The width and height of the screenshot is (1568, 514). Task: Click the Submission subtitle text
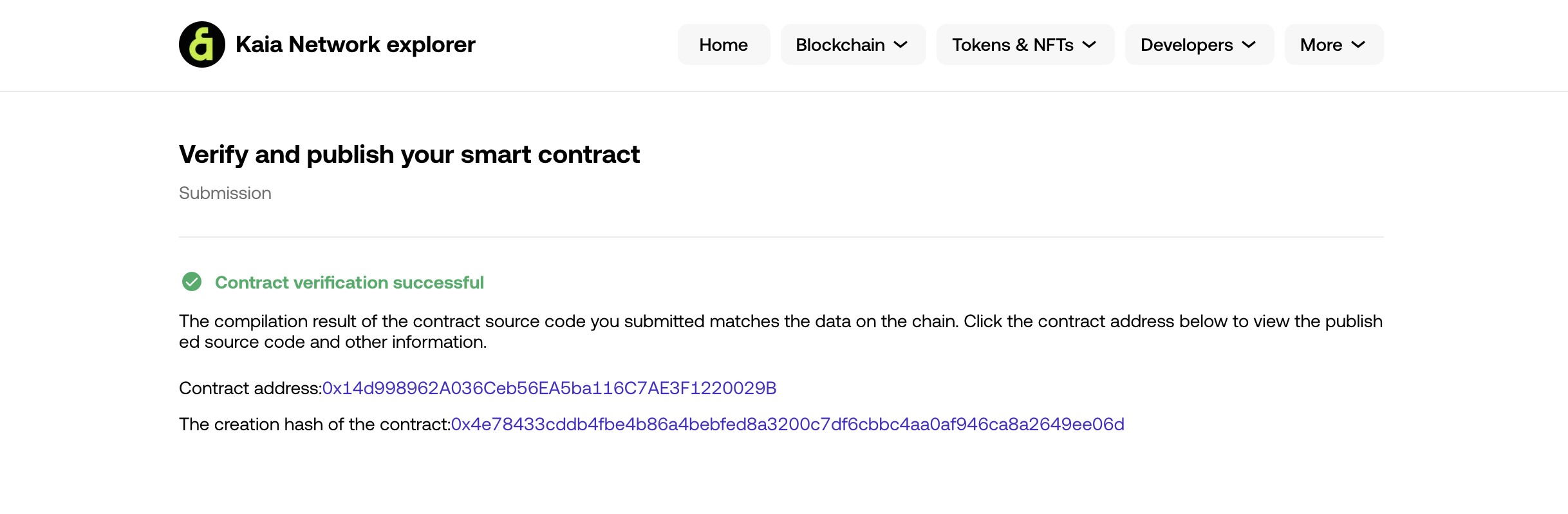click(225, 193)
